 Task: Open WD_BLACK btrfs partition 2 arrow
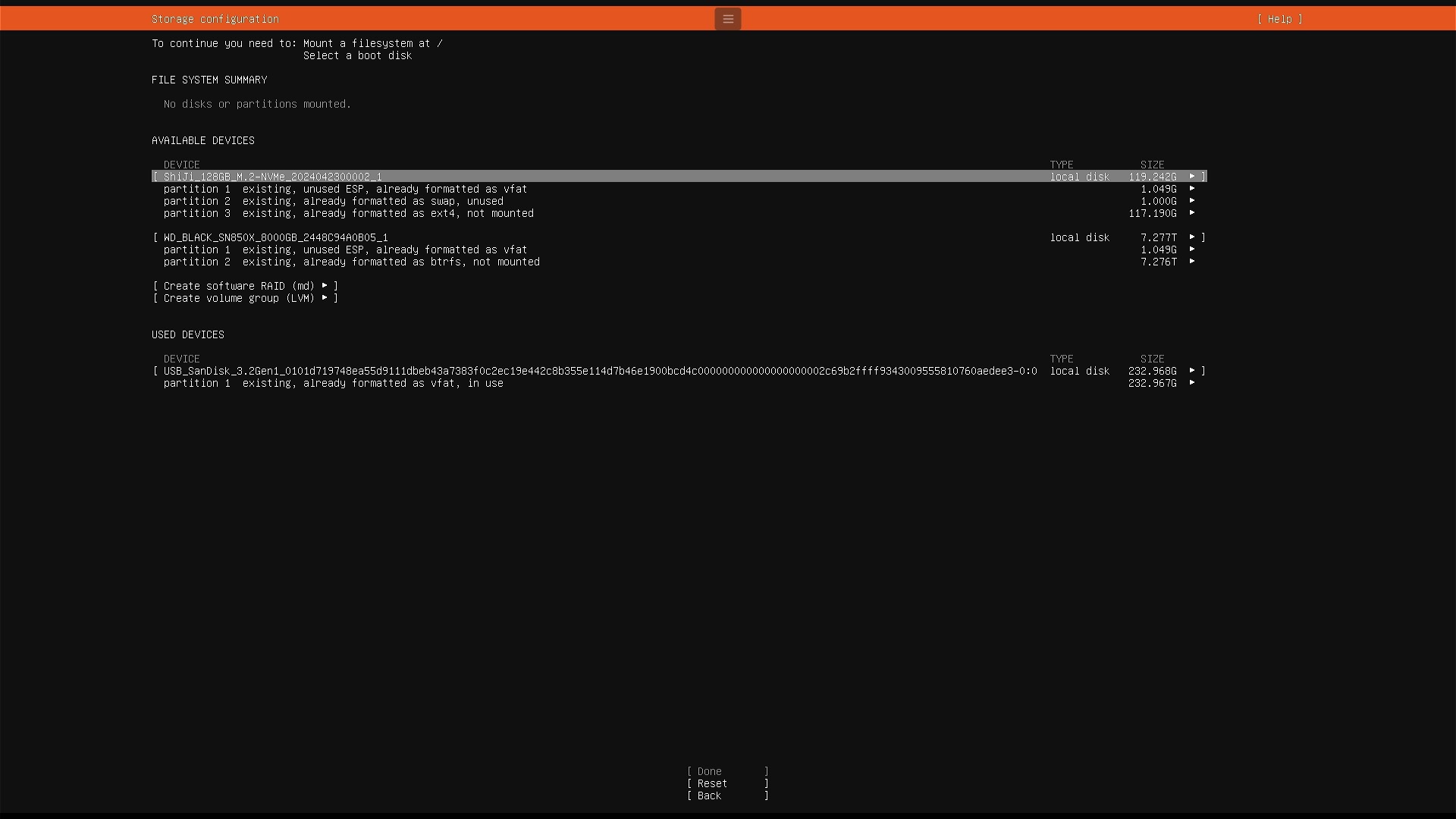1192,262
